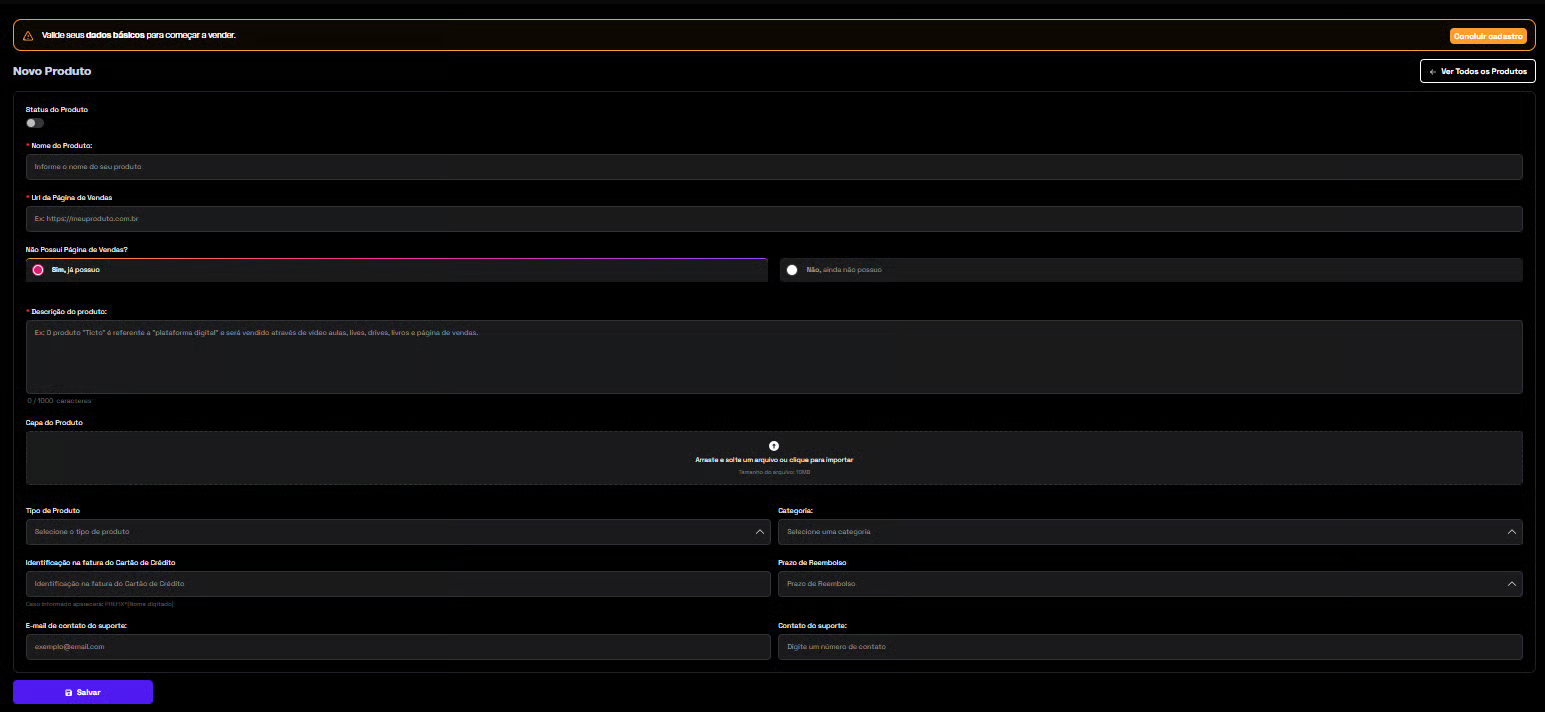Click the Contato do suporte number field

(1150, 647)
